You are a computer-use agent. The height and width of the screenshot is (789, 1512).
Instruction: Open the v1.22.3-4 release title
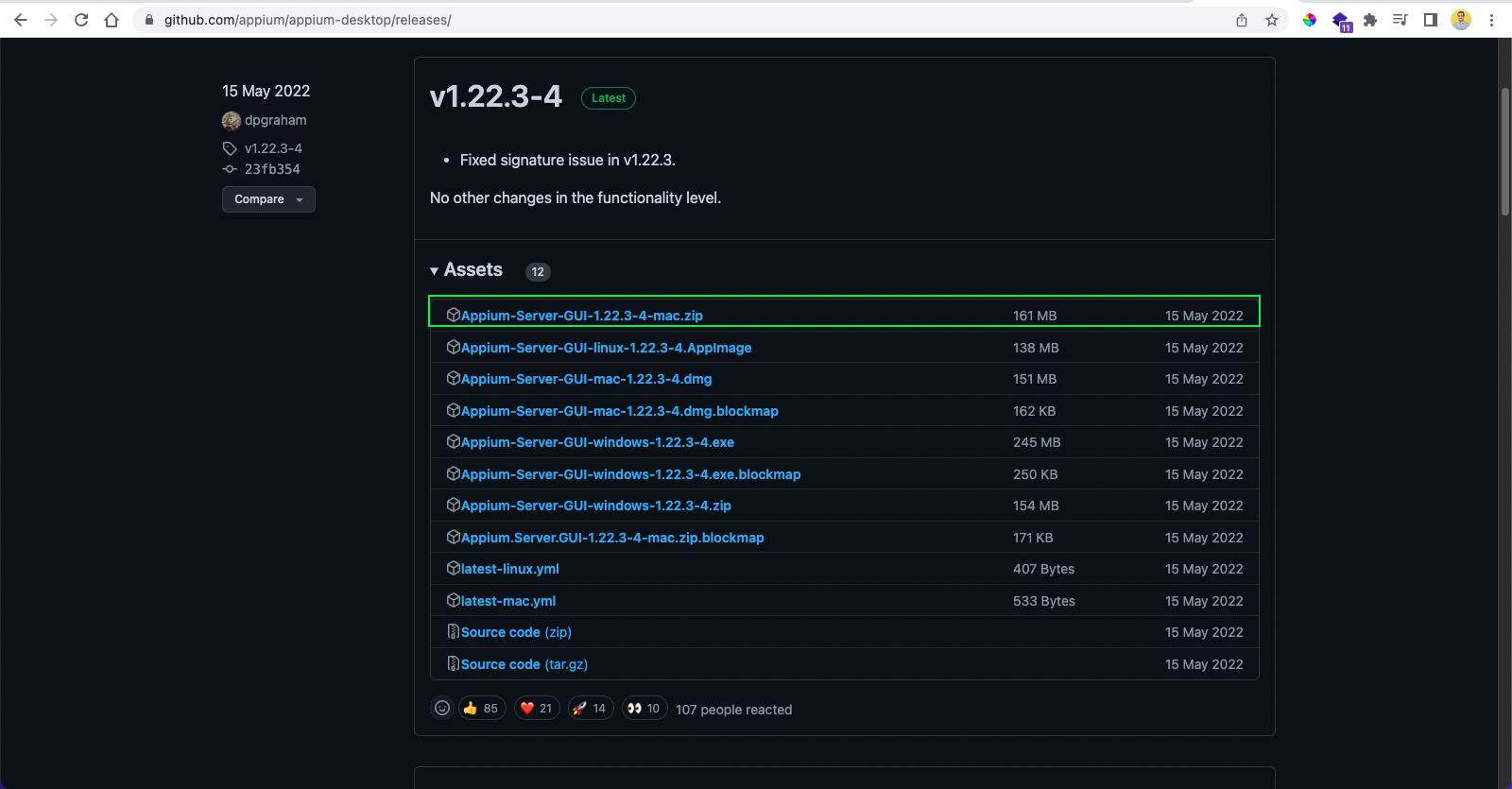coord(495,96)
